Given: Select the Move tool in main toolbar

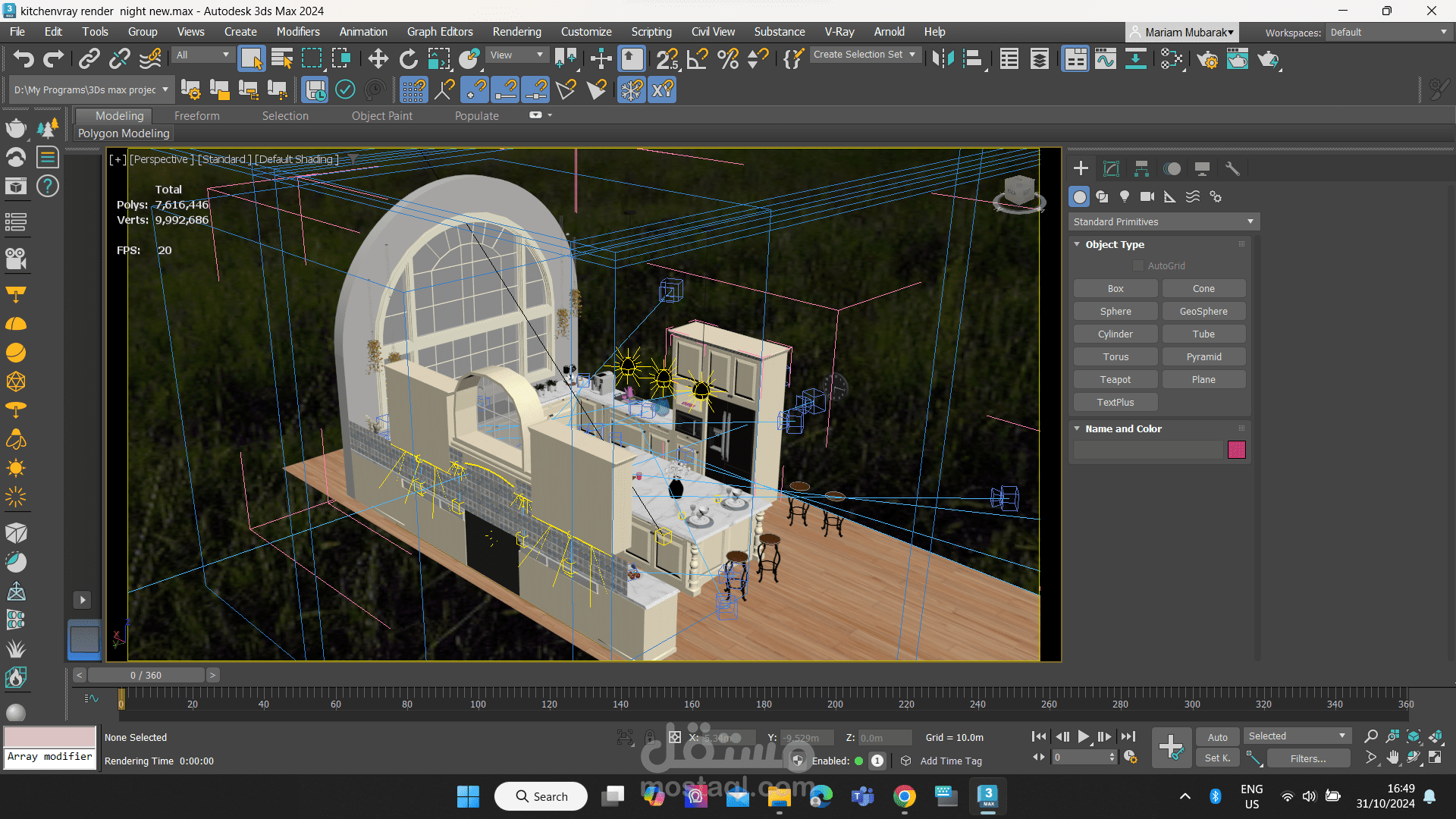Looking at the screenshot, I should 378,59.
